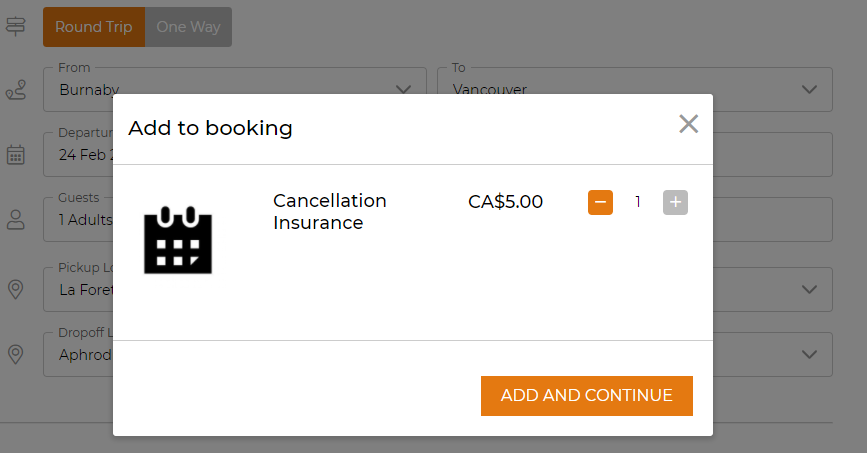Click the route icon beside From
867x453 pixels.
(x=15, y=90)
